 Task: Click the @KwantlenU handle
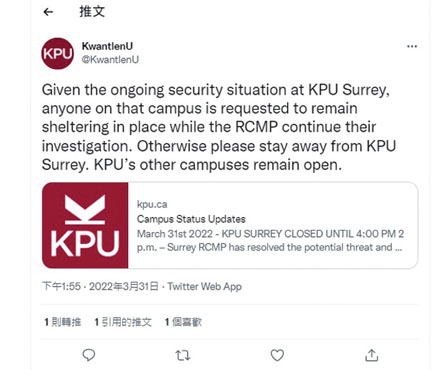point(110,60)
